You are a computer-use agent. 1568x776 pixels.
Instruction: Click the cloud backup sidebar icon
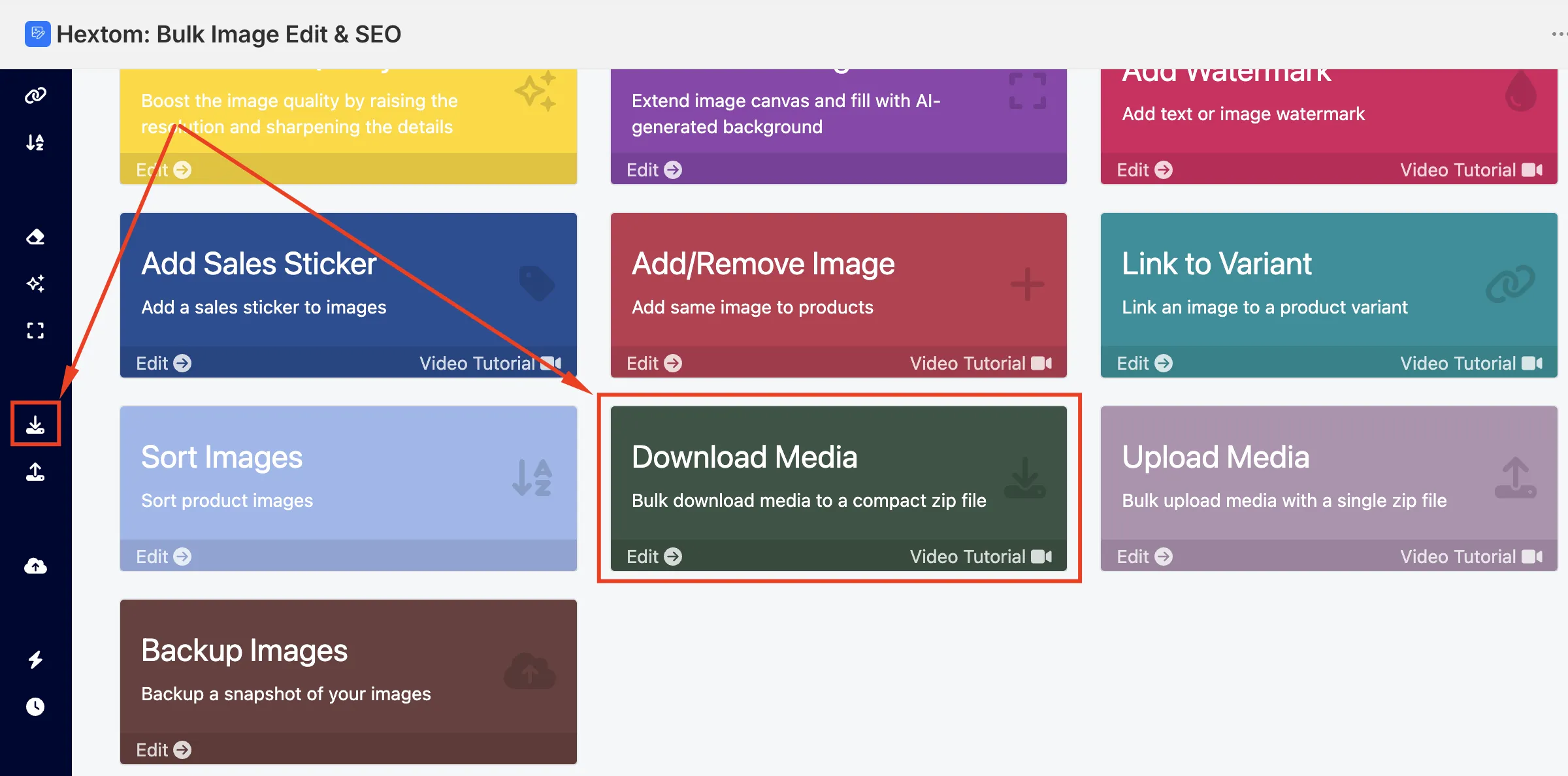tap(35, 566)
